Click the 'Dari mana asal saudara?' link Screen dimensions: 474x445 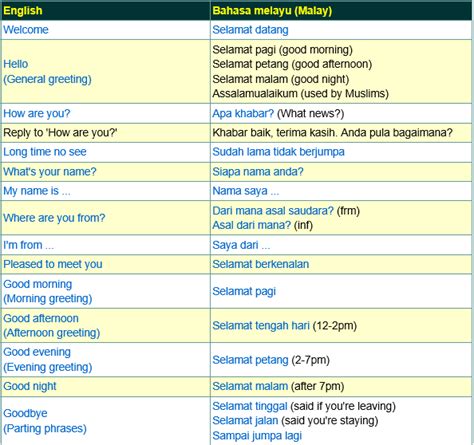coord(273,211)
